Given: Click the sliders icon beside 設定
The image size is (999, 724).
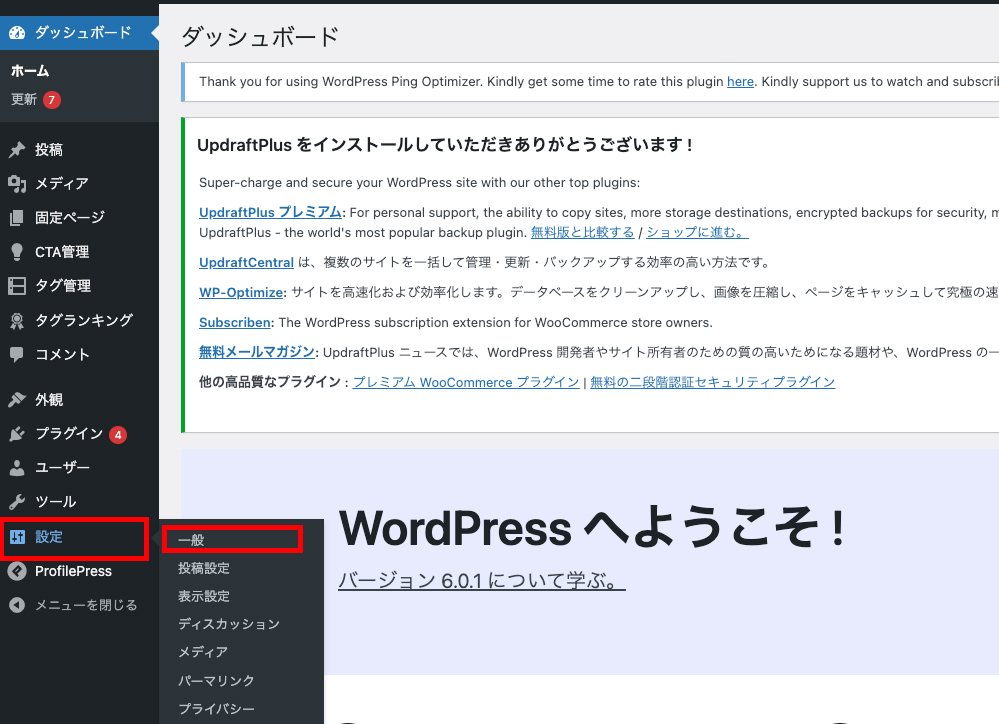Looking at the screenshot, I should tap(17, 537).
